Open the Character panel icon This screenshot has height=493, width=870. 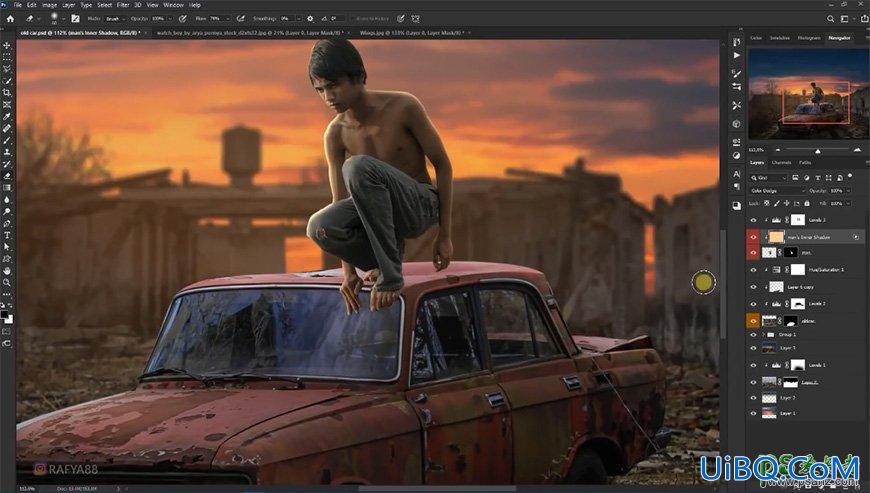736,174
